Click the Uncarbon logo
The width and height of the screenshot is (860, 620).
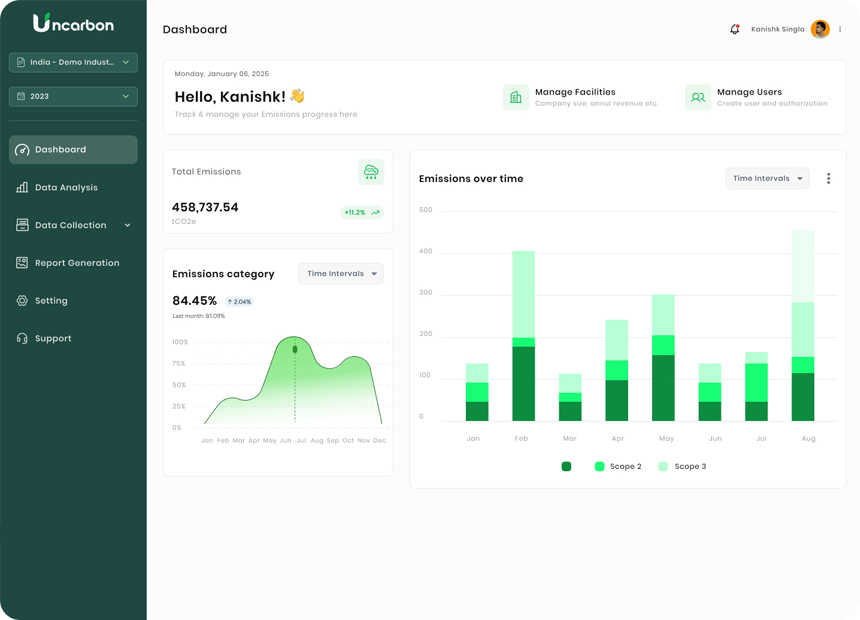[x=73, y=23]
